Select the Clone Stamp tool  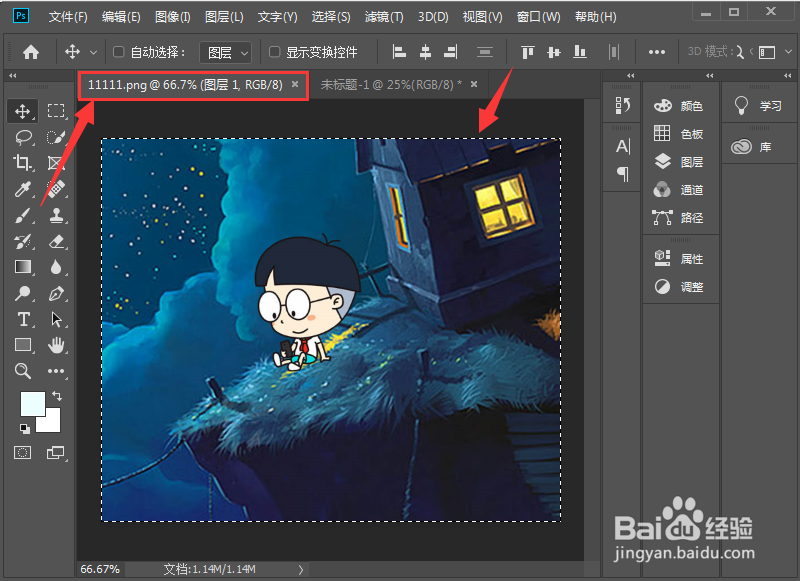click(56, 215)
